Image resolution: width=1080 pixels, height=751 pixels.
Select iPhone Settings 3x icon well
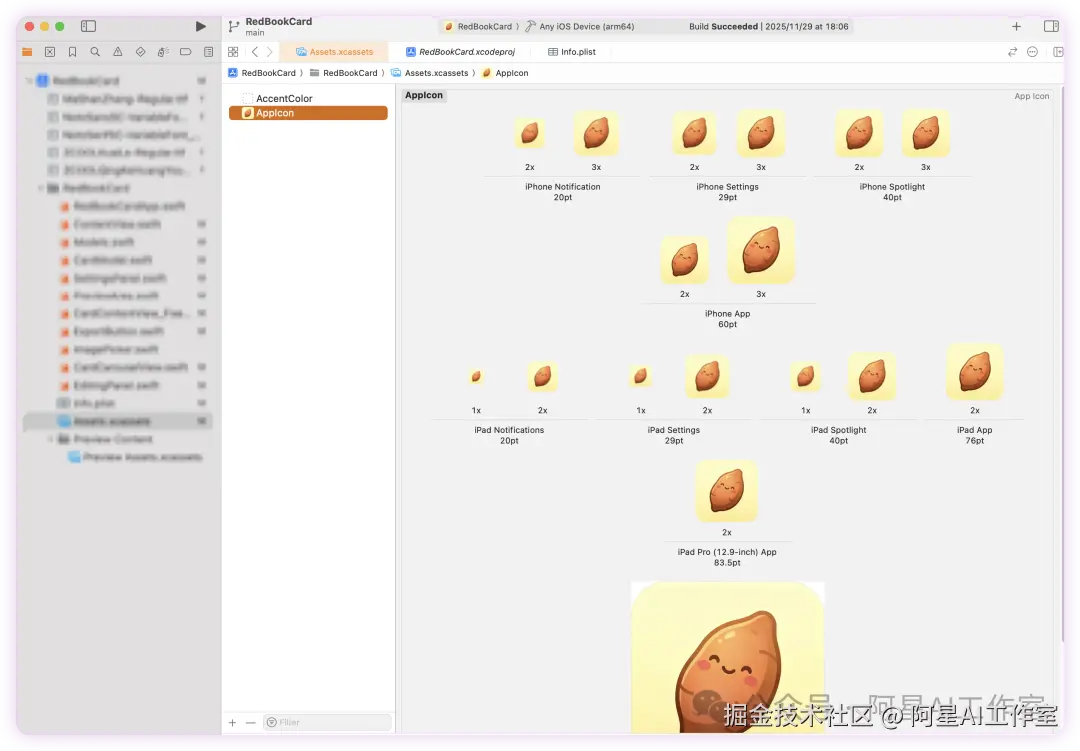tap(761, 133)
